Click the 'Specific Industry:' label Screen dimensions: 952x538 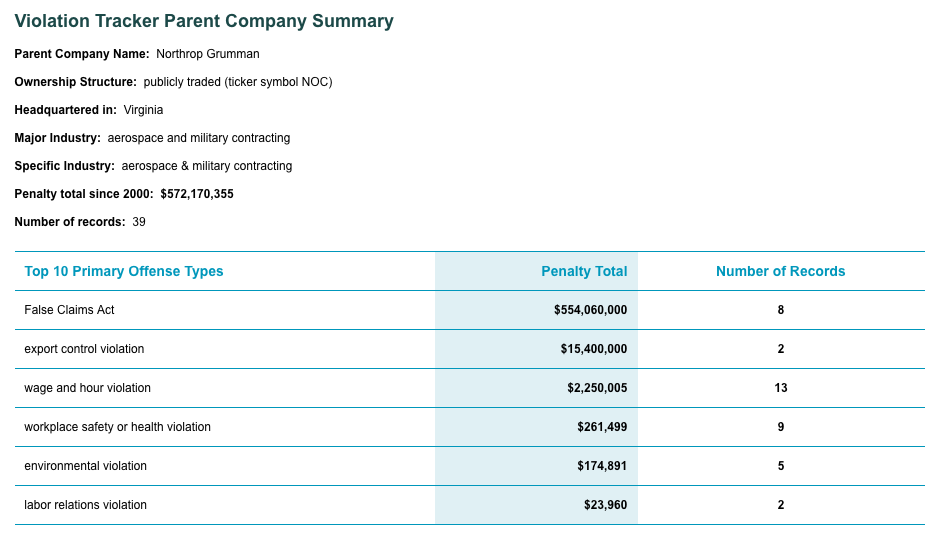[x=64, y=166]
